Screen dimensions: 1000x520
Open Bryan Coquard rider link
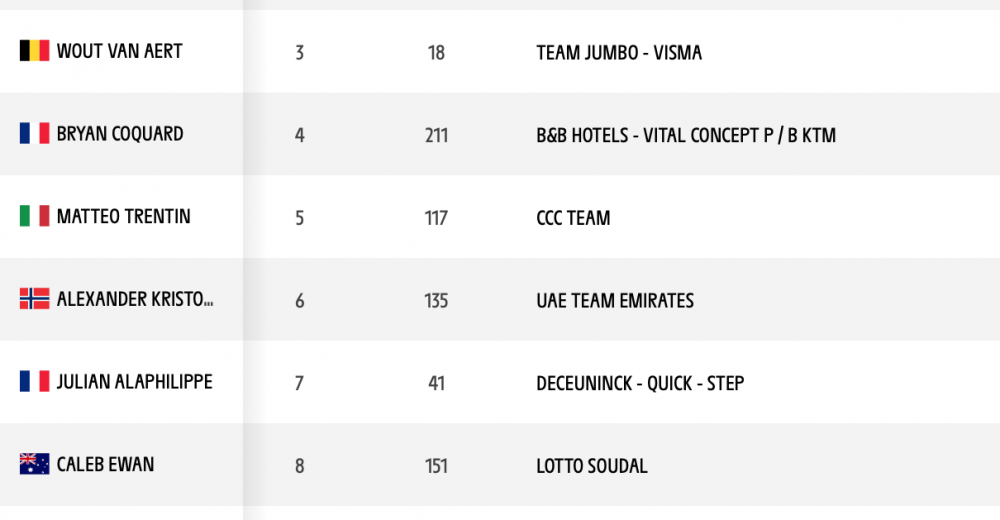tap(120, 133)
